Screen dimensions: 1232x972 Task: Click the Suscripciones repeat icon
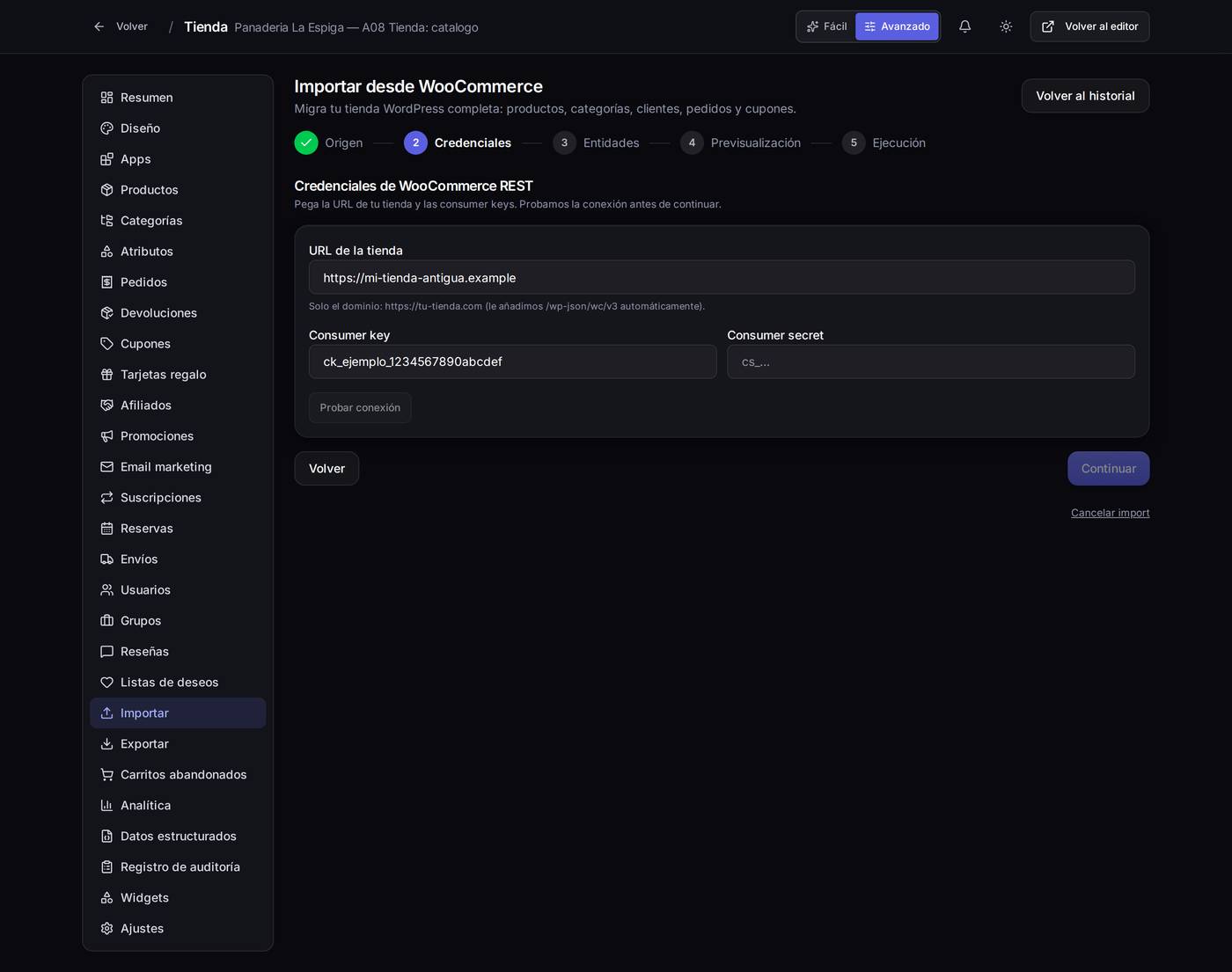tap(106, 498)
